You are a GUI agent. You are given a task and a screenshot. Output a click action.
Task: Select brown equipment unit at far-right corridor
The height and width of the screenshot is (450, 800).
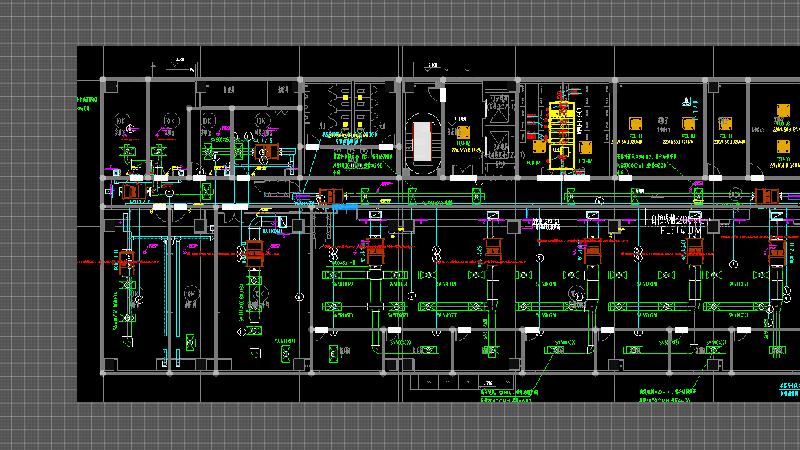point(765,194)
